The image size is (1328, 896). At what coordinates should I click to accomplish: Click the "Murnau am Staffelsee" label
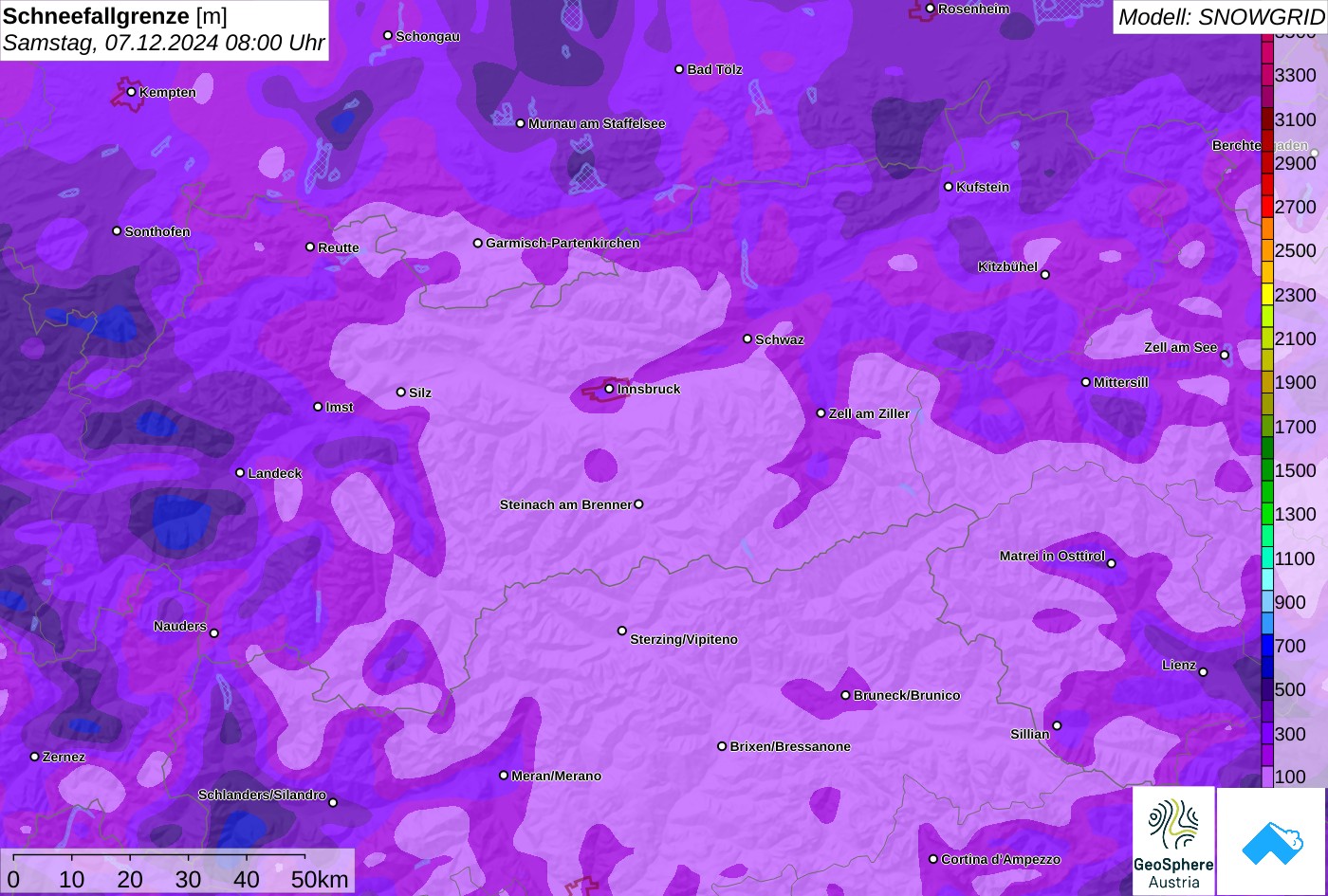coord(597,123)
